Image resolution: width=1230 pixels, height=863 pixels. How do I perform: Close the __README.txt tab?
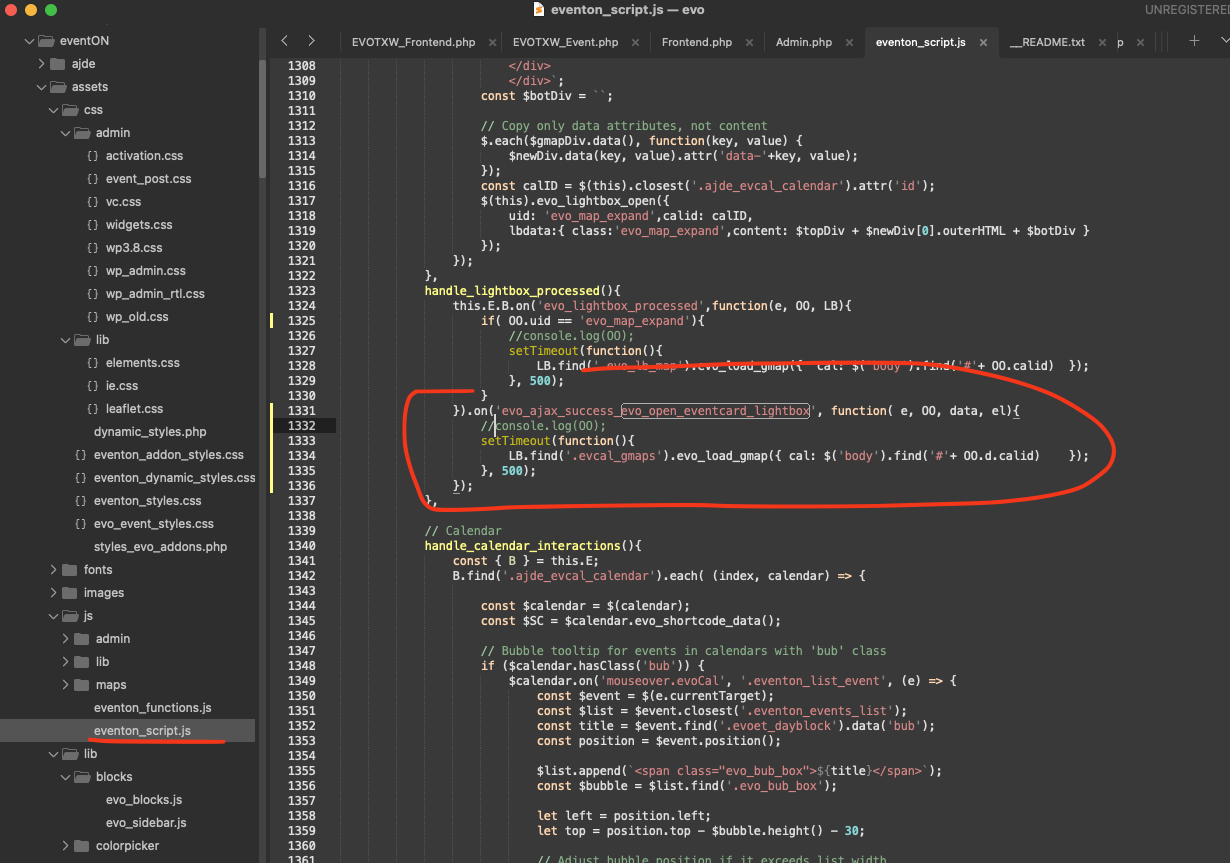click(1103, 43)
